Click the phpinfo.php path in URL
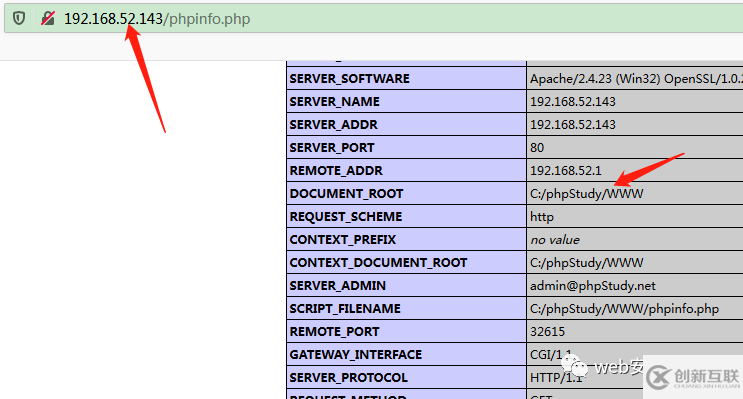The image size is (743, 399). coord(207,19)
